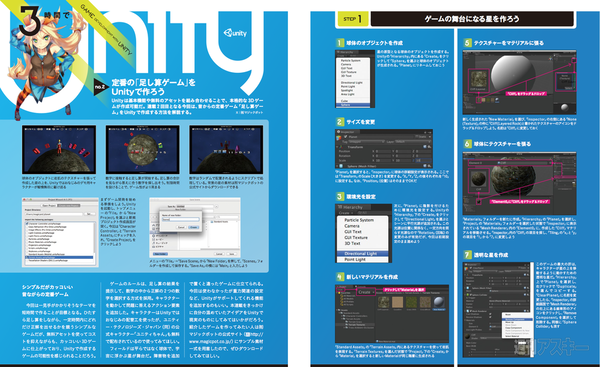This screenshot has width=600, height=367.
Task: Toggle Receive Shadows checkbox in step 7 Inspector
Action: point(490,317)
